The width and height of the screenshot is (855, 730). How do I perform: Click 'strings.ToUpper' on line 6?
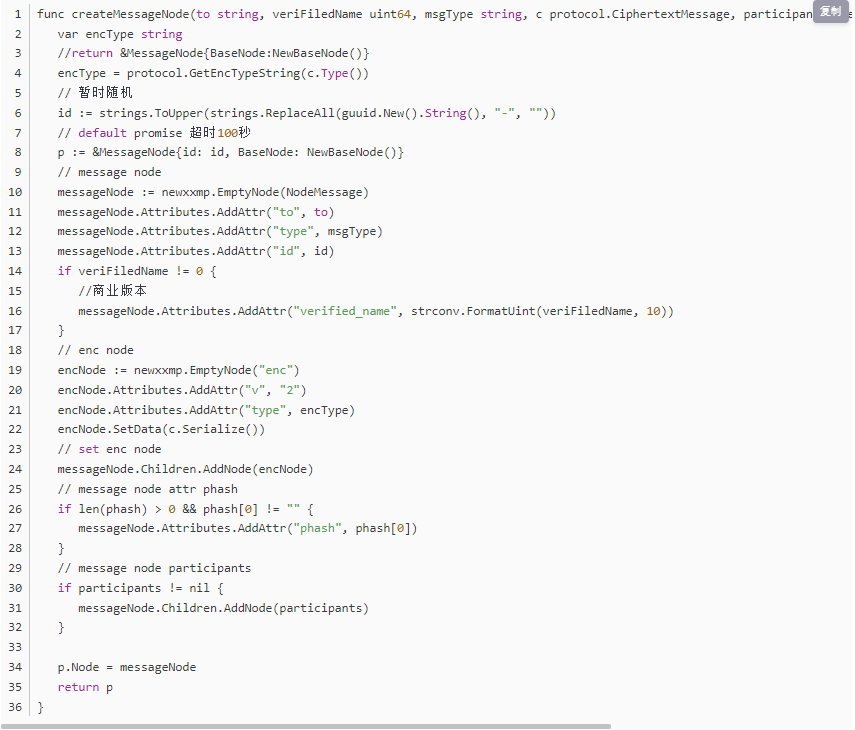(x=151, y=113)
